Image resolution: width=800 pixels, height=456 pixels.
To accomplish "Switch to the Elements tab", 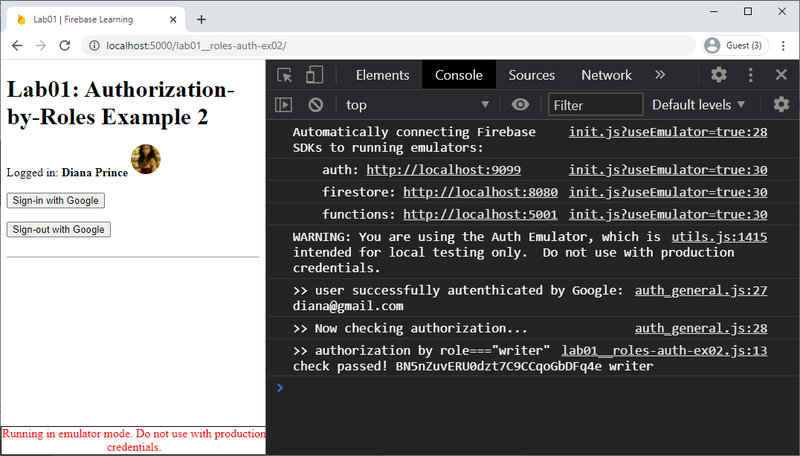I will (382, 75).
